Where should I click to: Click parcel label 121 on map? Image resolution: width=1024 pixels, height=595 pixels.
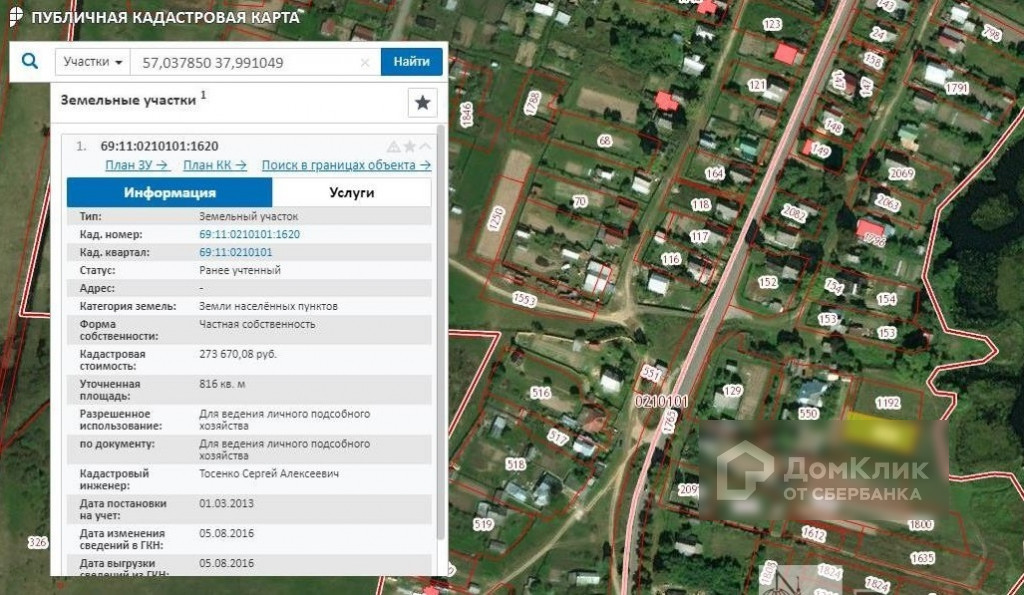pyautogui.click(x=757, y=85)
